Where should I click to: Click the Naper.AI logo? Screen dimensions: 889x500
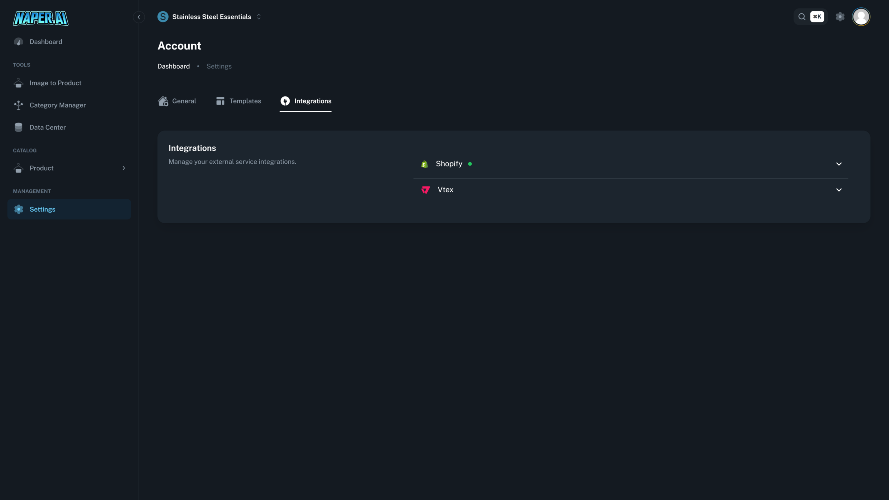tap(41, 18)
